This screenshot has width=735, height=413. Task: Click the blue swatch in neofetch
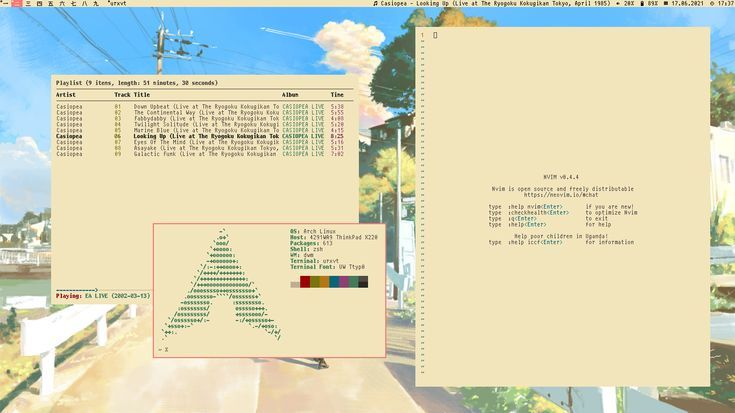(x=334, y=282)
